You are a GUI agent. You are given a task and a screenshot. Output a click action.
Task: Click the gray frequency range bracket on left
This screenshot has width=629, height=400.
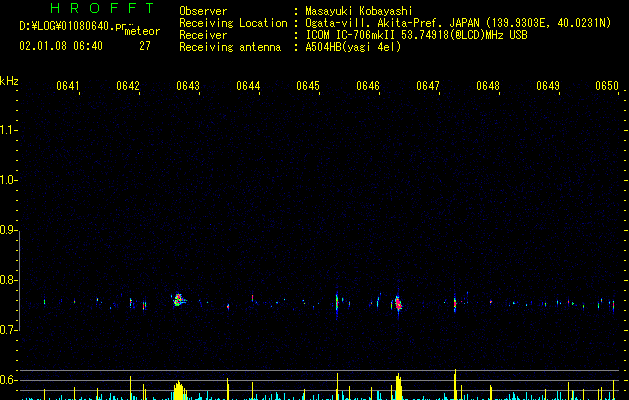click(x=19, y=281)
